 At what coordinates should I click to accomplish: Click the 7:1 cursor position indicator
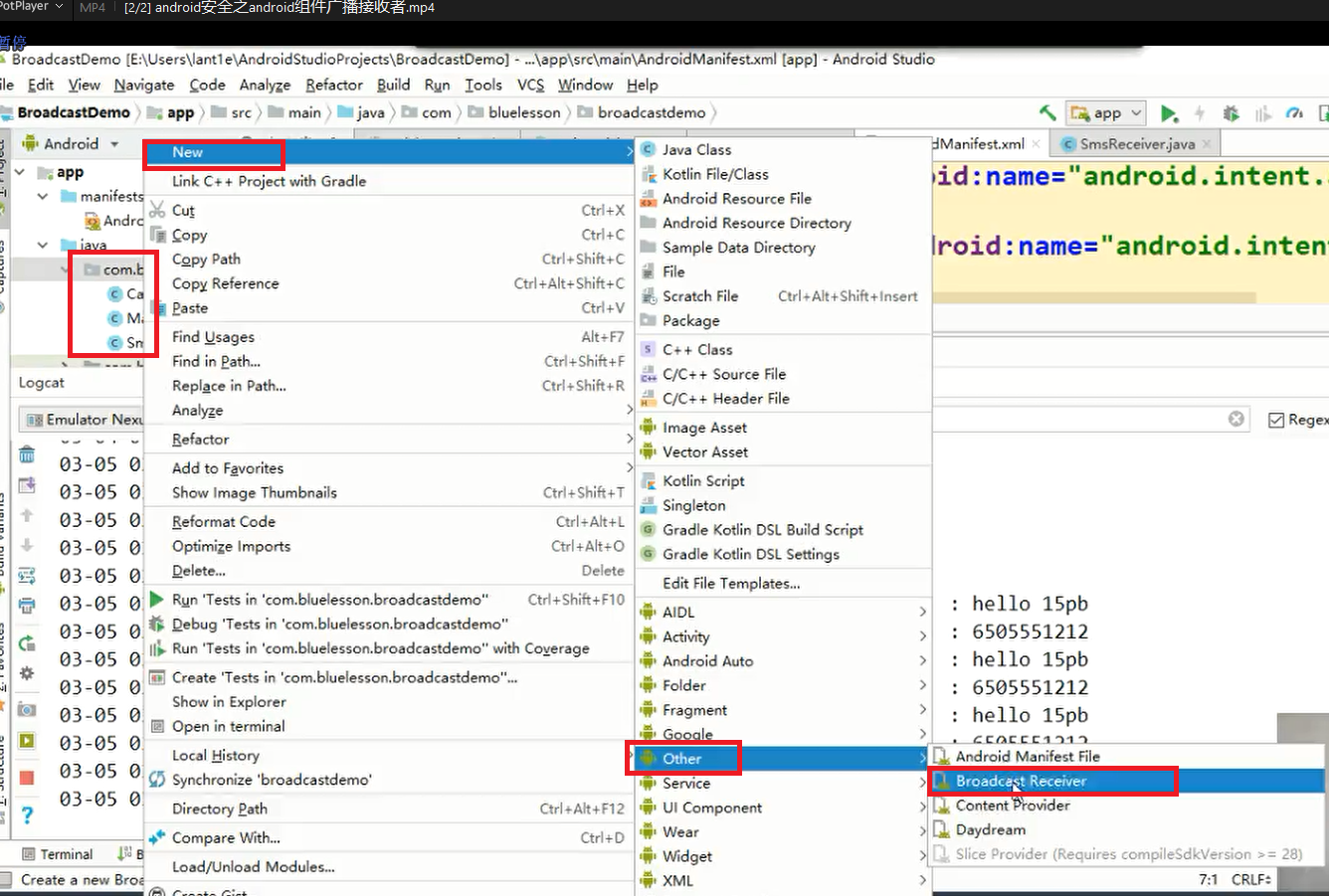pos(1208,880)
